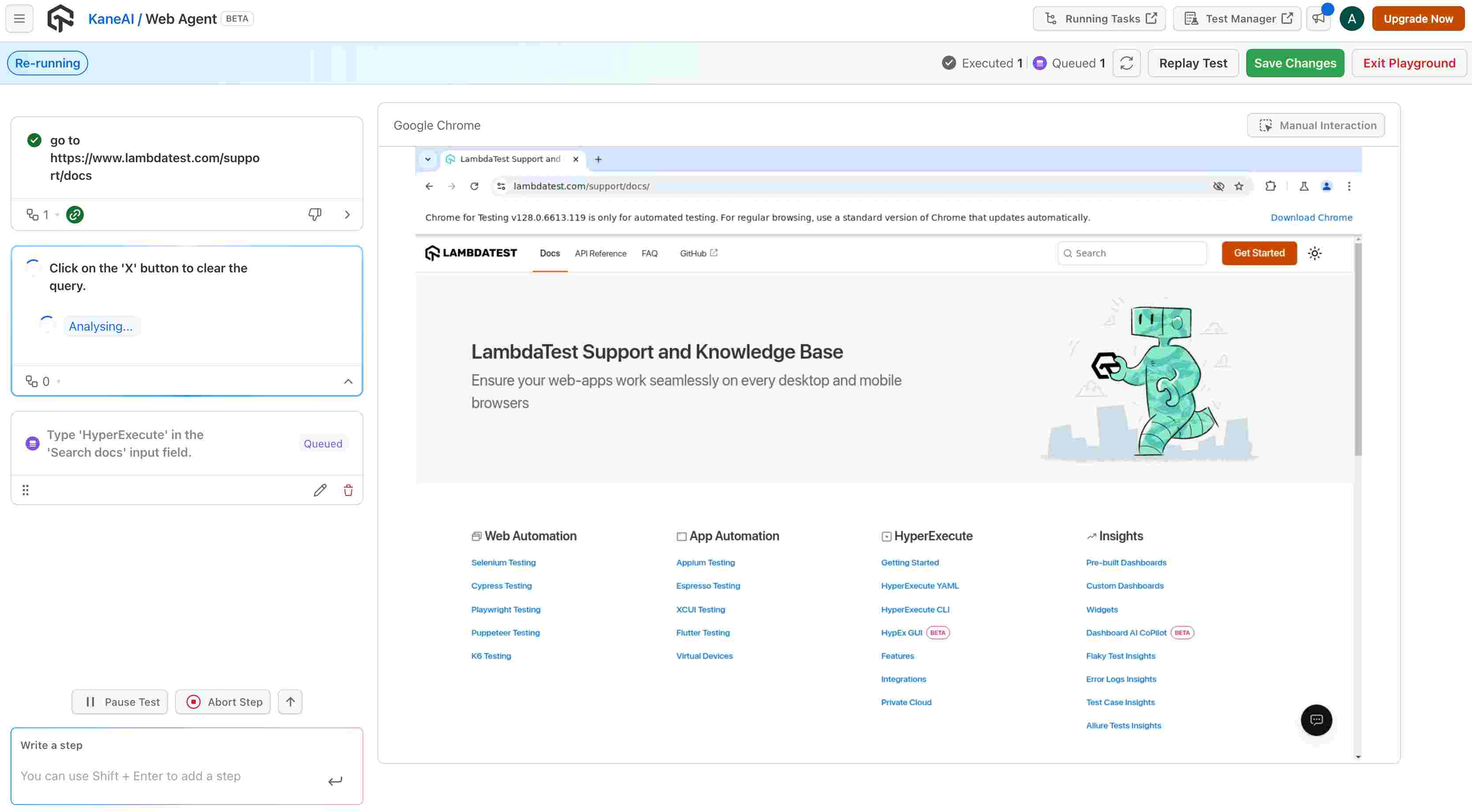Viewport: 1472px width, 812px height.
Task: Delete the queued step with trash icon
Action: point(348,491)
